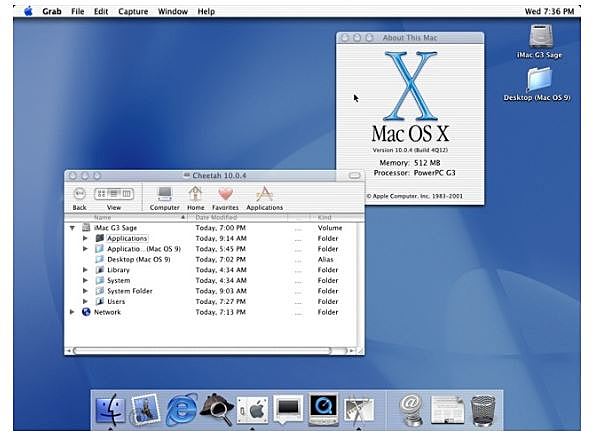Open the Apple menu
This screenshot has width=593, height=445.
pyautogui.click(x=28, y=11)
